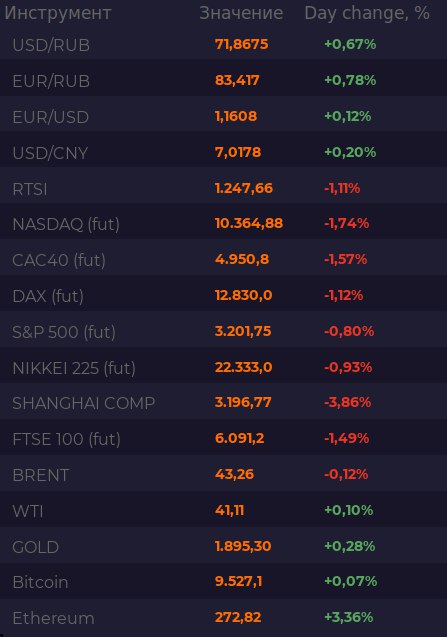Open SHANGHAI COMP row
This screenshot has width=447, height=637.
point(224,403)
